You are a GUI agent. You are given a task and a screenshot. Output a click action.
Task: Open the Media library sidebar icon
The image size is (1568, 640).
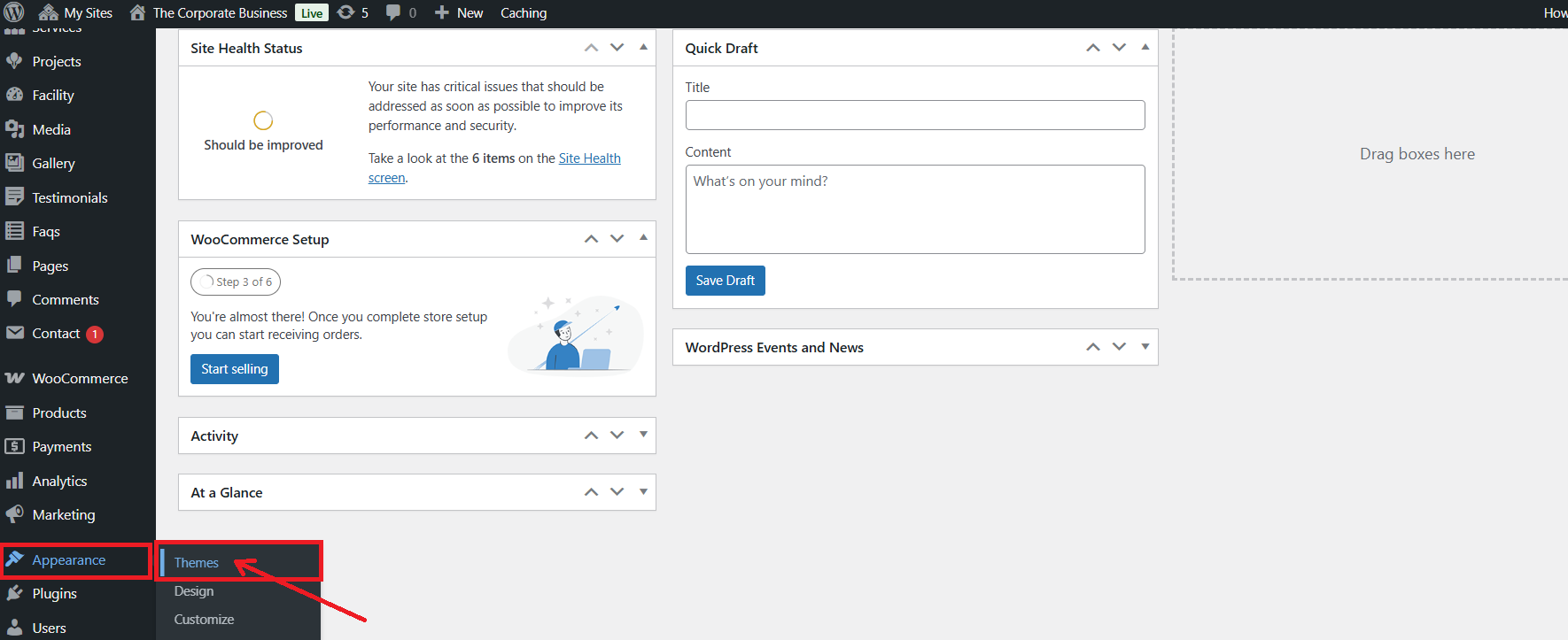(15, 129)
